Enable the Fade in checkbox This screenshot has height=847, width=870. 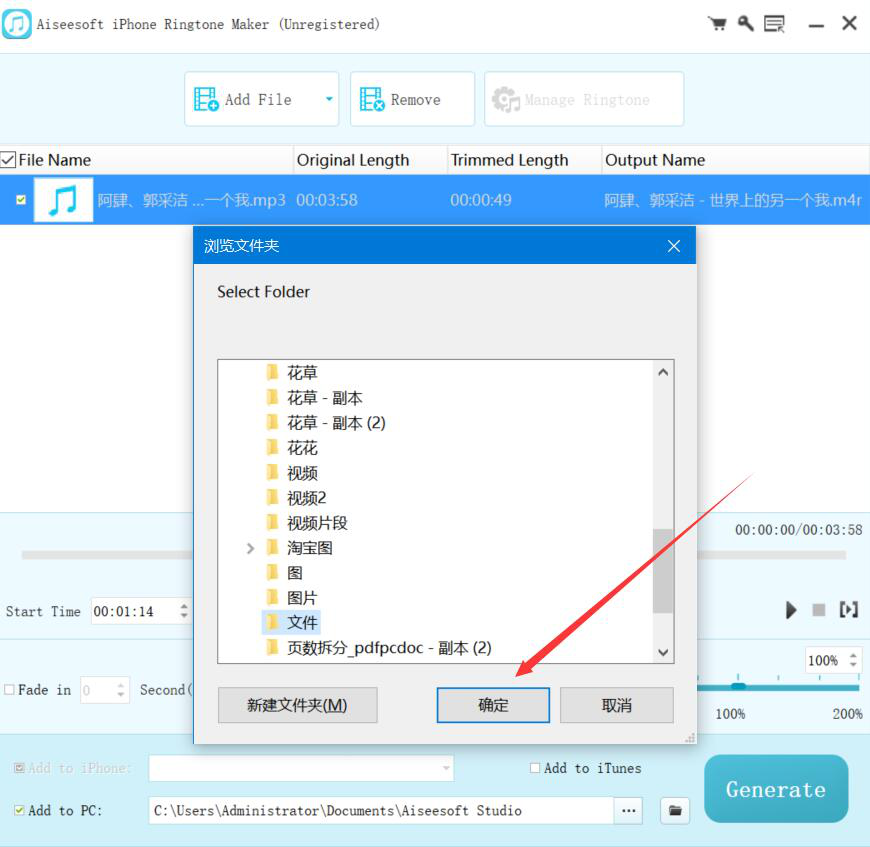coord(9,689)
